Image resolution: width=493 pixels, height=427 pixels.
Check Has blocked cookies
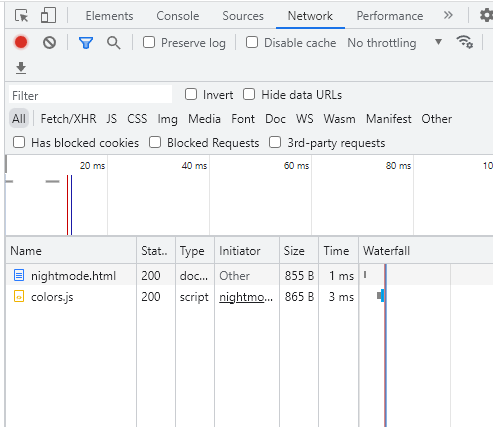coord(19,142)
